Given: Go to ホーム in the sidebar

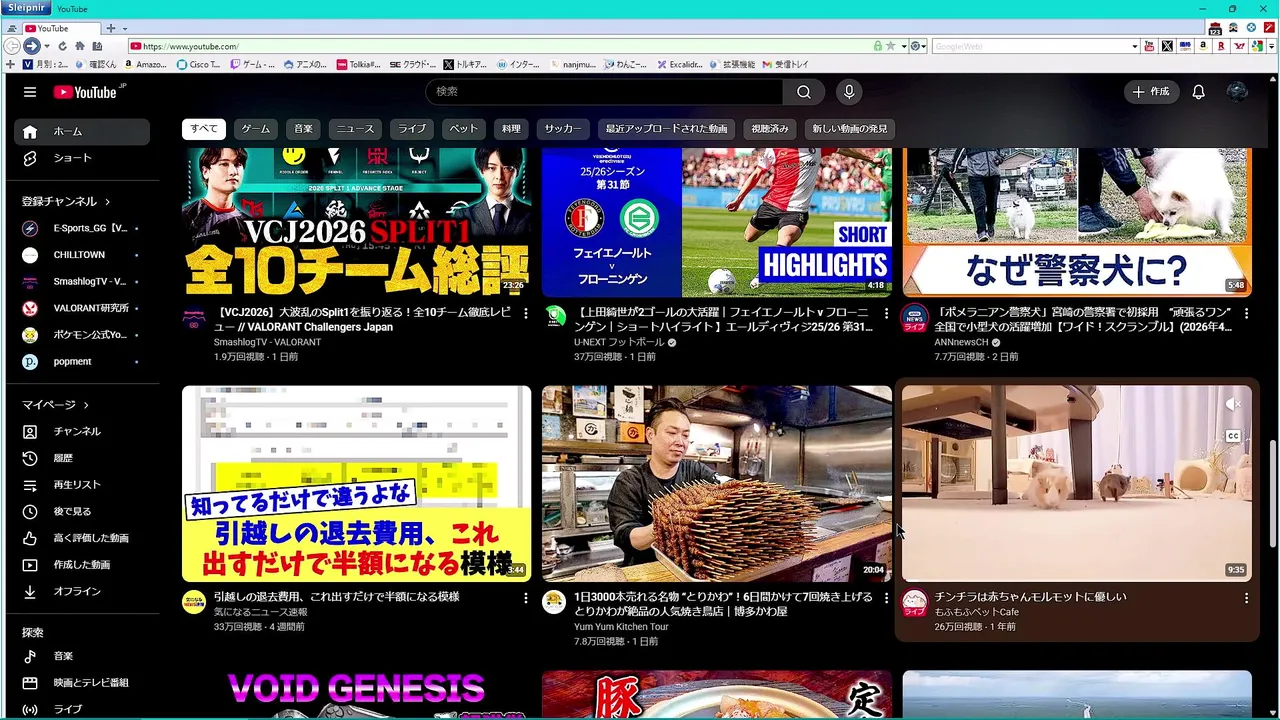Looking at the screenshot, I should (82, 131).
